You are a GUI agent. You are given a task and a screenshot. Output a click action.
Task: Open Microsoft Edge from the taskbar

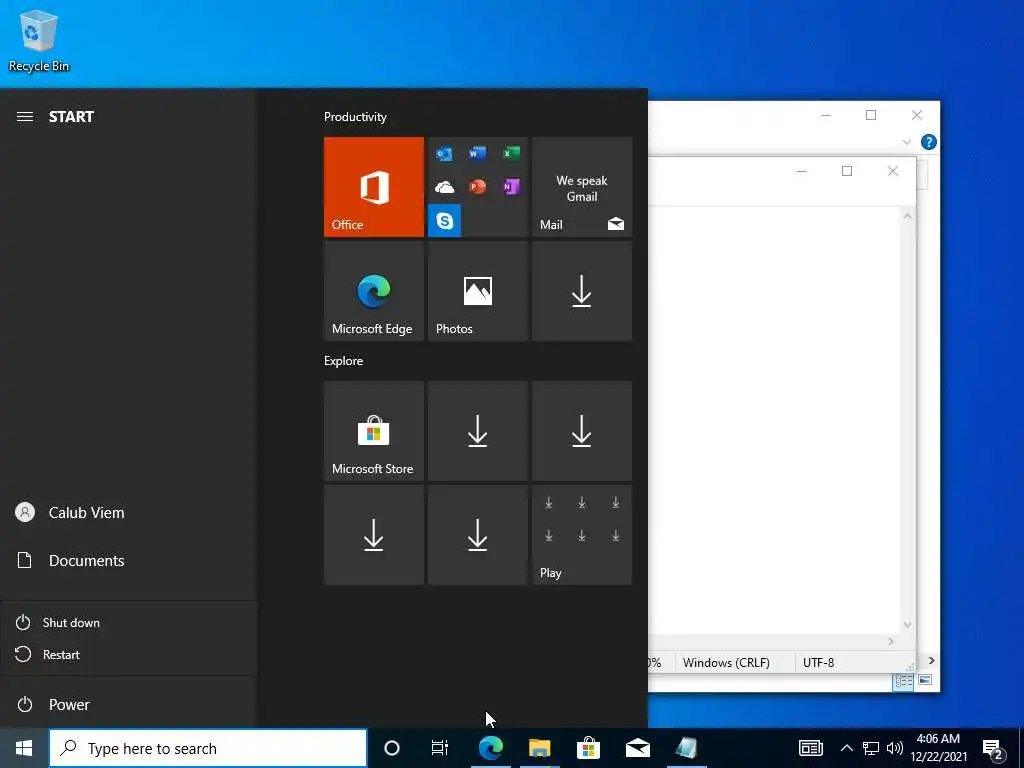pyautogui.click(x=490, y=748)
